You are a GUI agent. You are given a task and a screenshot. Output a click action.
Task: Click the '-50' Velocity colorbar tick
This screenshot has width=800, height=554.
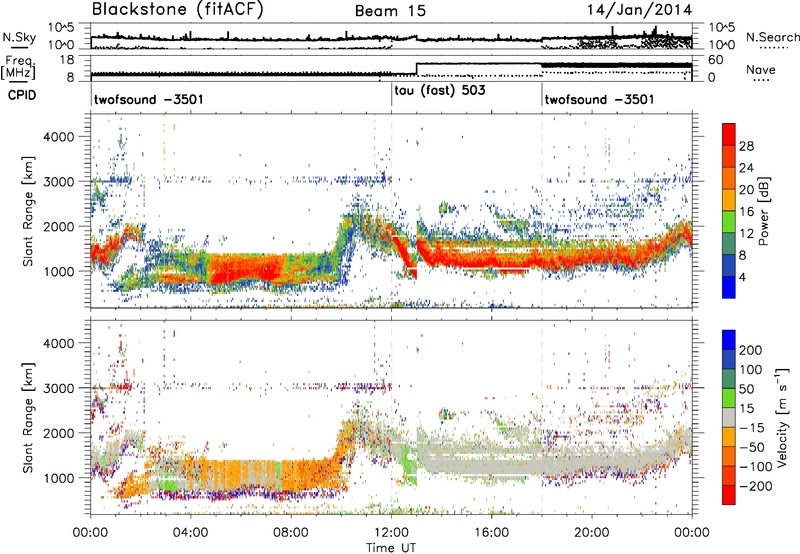[x=752, y=447]
